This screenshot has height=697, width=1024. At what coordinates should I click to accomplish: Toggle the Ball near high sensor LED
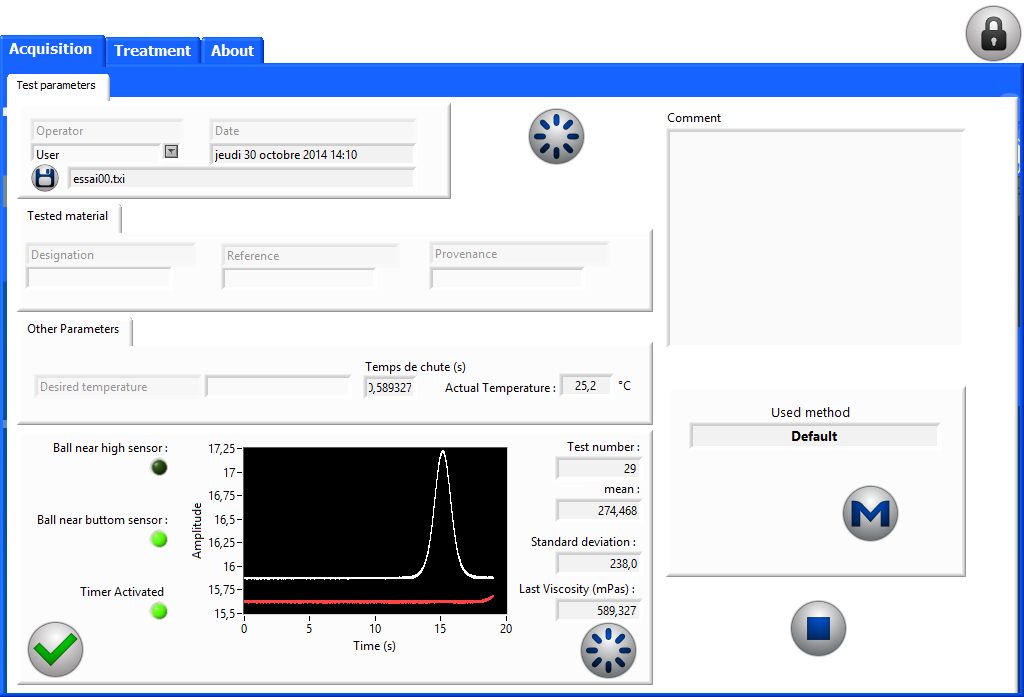[x=158, y=467]
